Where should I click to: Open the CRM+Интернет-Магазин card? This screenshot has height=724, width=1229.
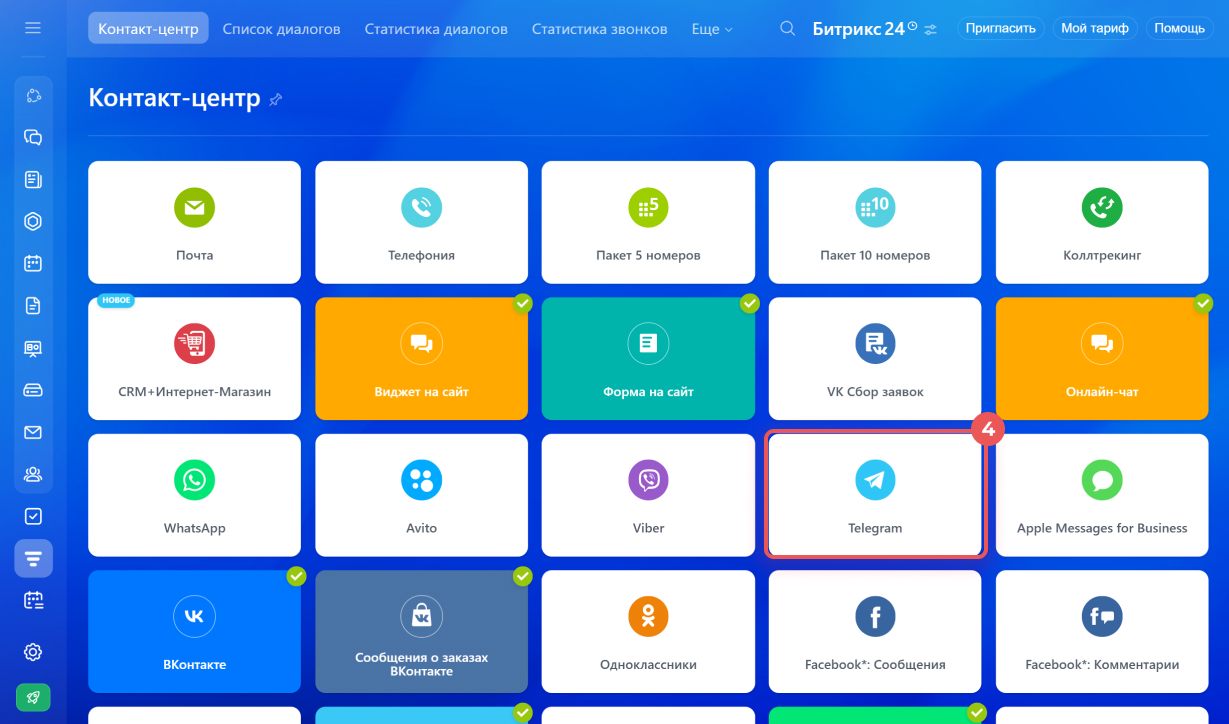[194, 358]
